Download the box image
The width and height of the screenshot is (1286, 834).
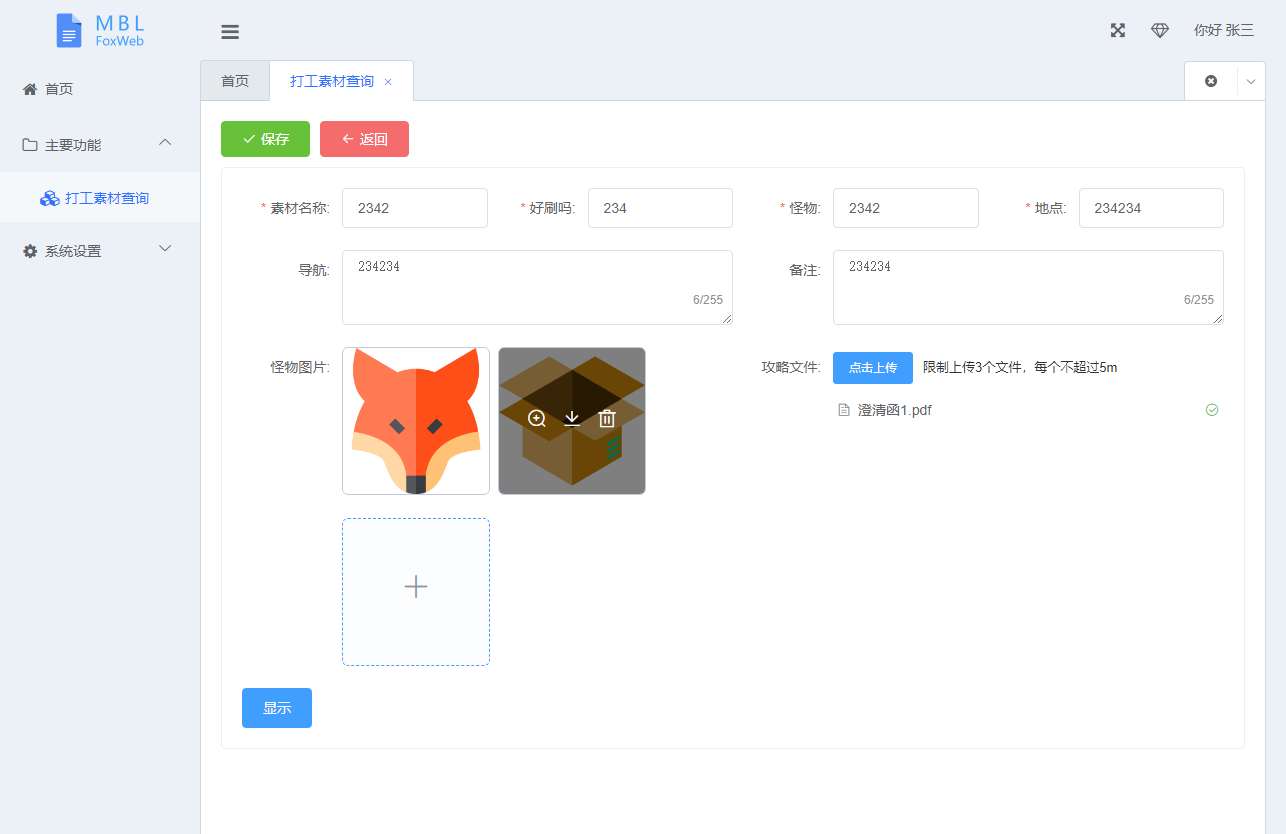[x=572, y=419]
